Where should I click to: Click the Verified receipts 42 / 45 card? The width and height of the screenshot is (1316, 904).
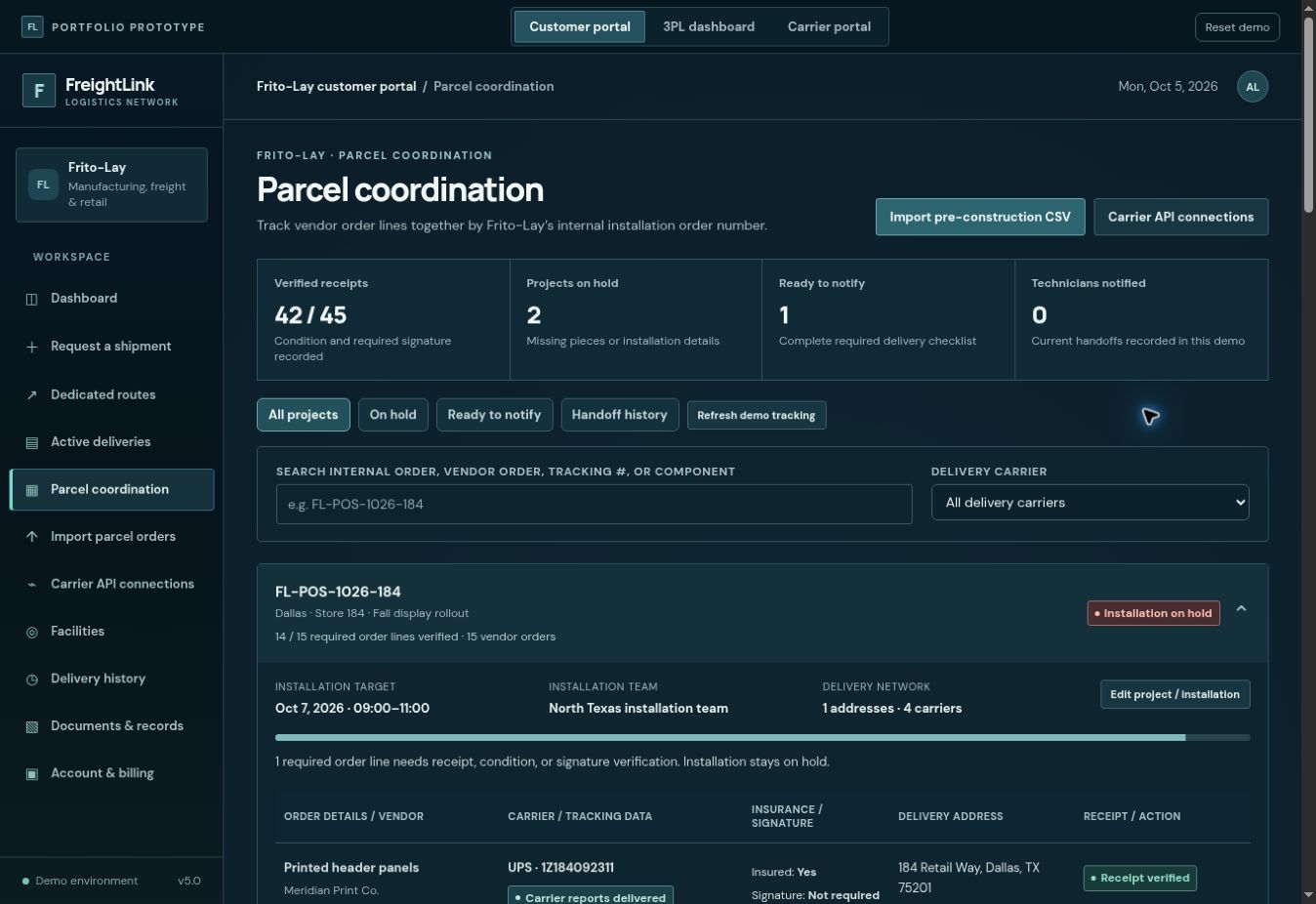click(383, 319)
